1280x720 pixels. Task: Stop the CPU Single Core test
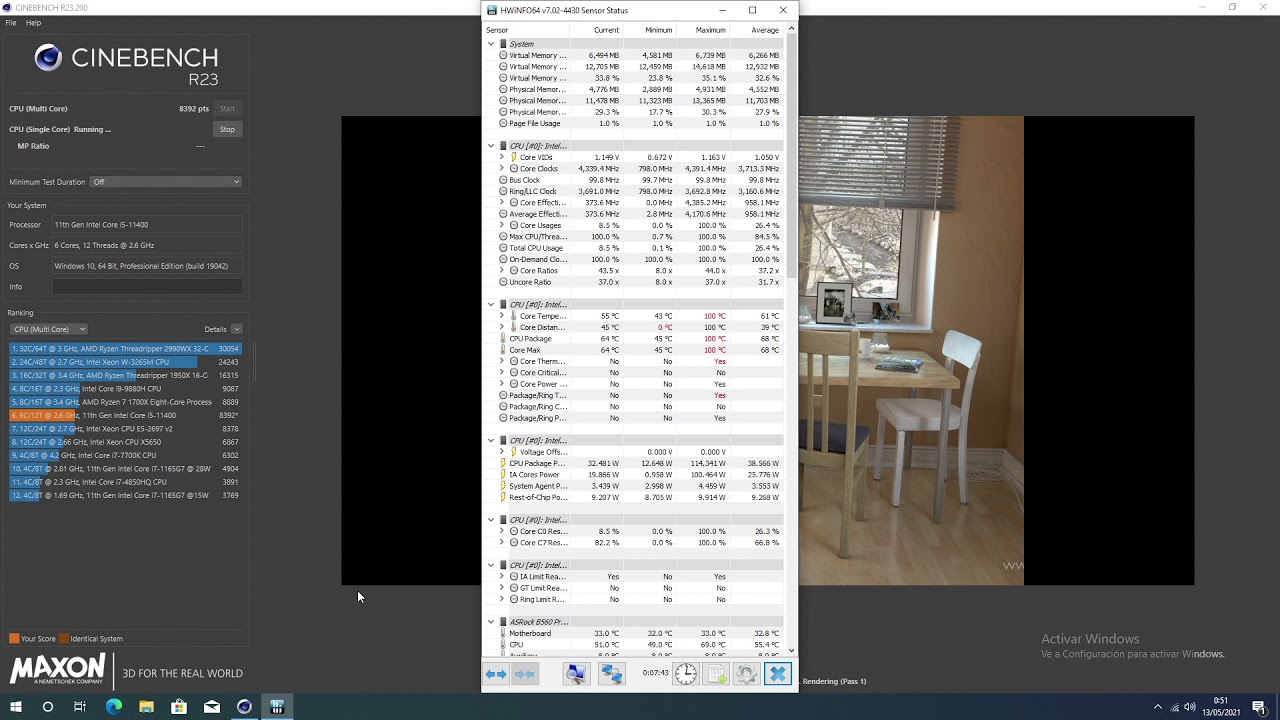point(227,129)
